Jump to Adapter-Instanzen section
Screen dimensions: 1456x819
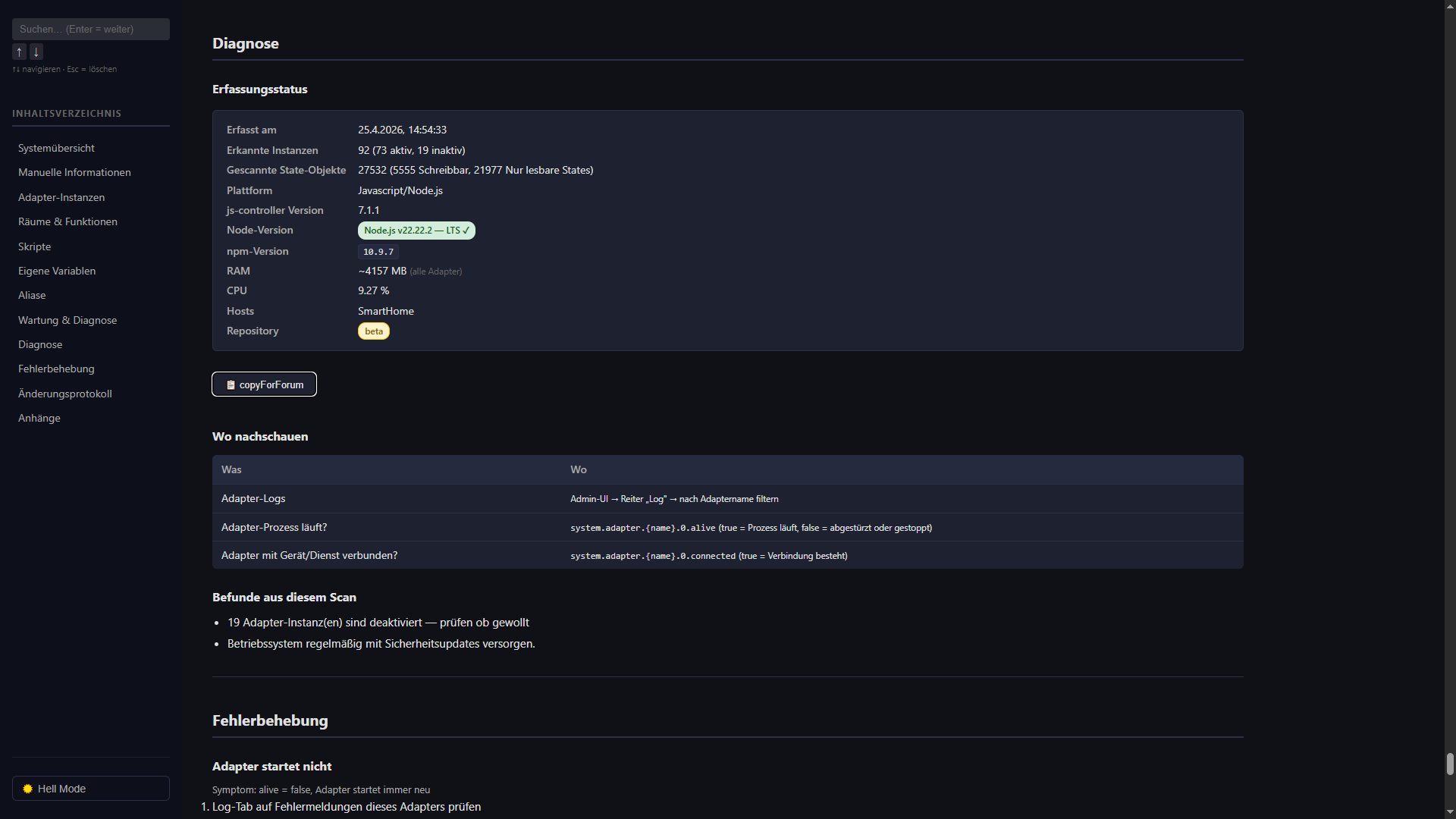pyautogui.click(x=61, y=197)
